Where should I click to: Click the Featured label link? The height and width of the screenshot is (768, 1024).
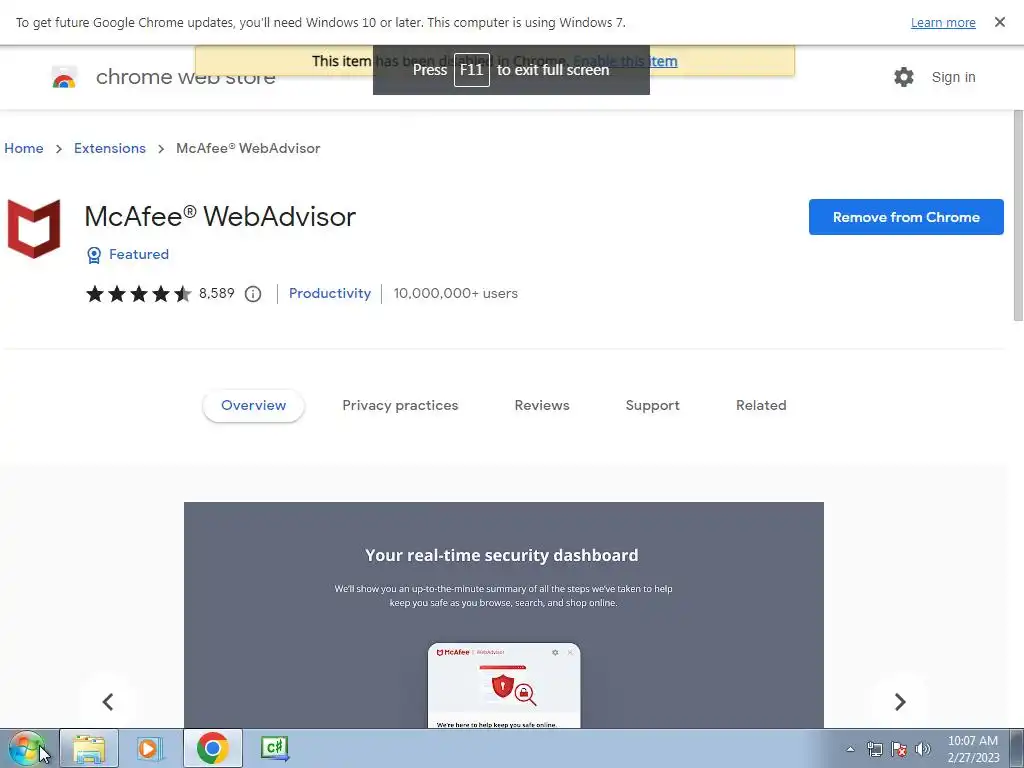138,255
